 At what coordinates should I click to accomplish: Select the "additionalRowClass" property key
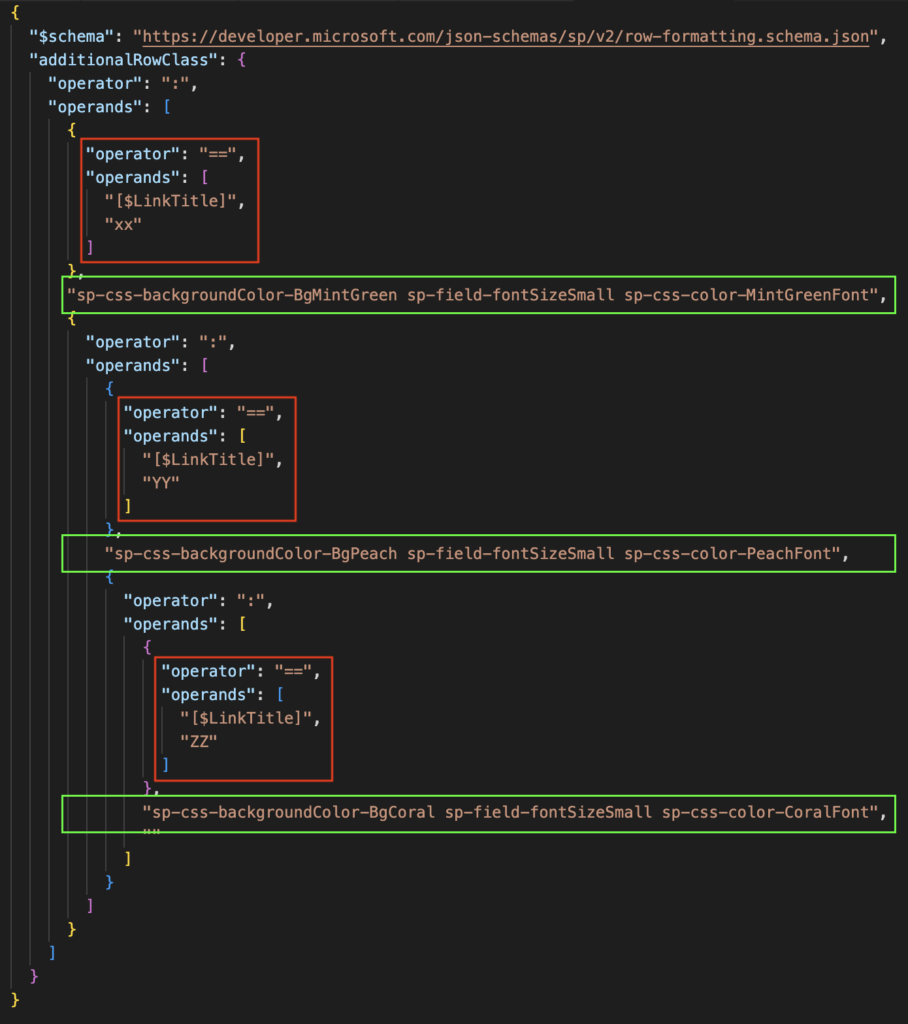click(x=123, y=60)
